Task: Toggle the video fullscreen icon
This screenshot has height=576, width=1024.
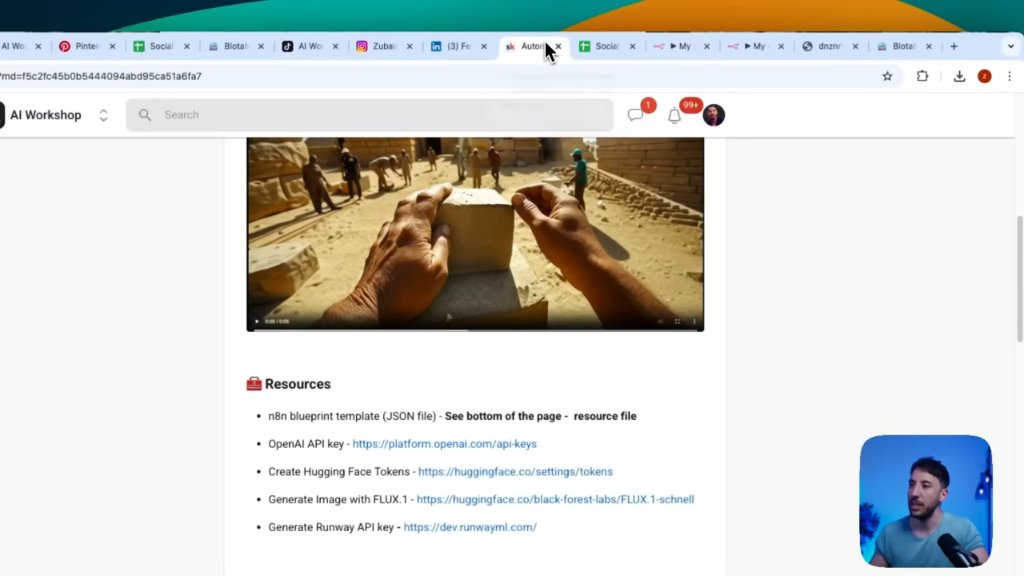Action: 677,321
